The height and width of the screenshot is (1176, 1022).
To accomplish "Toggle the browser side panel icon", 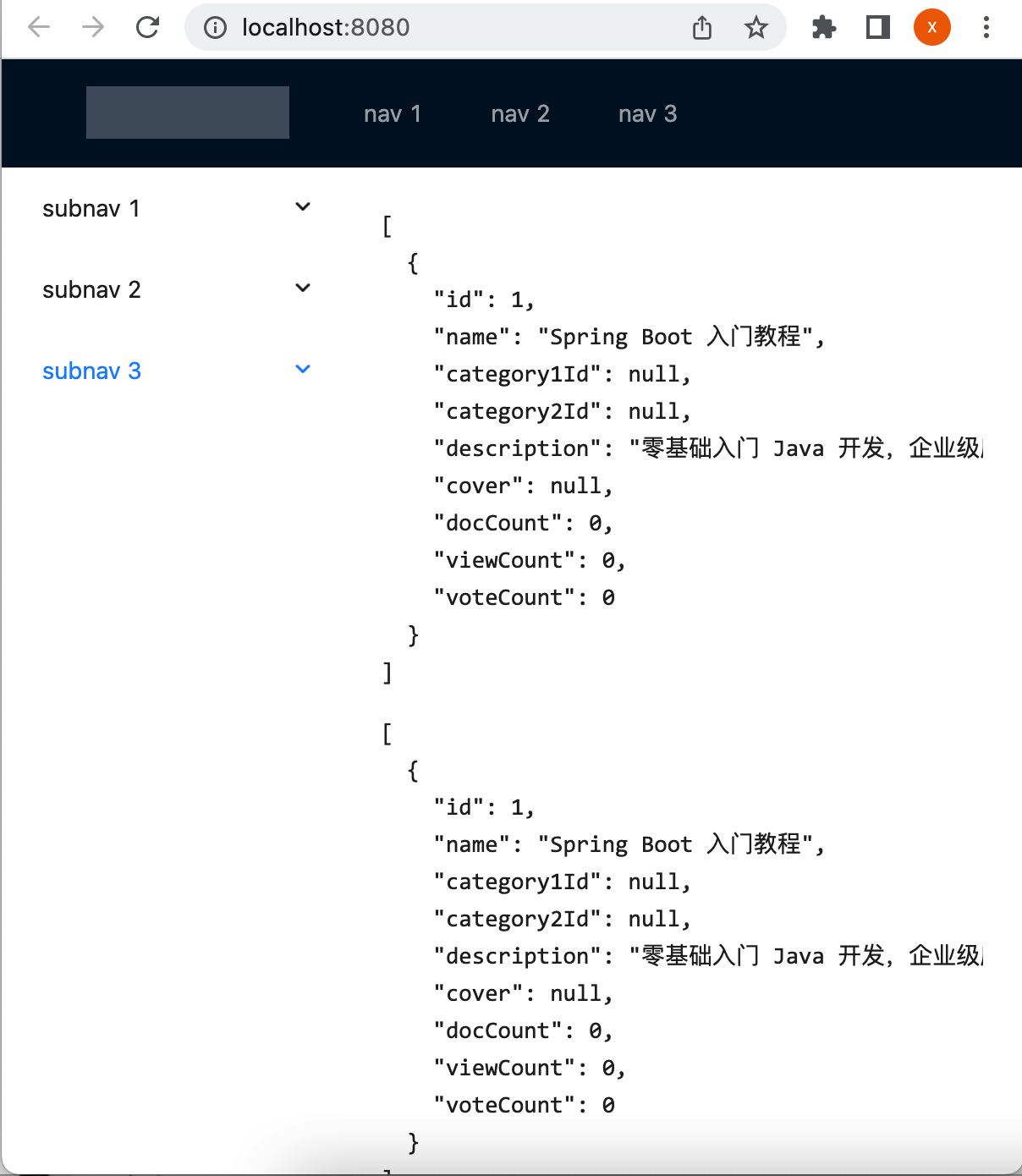I will (x=878, y=28).
